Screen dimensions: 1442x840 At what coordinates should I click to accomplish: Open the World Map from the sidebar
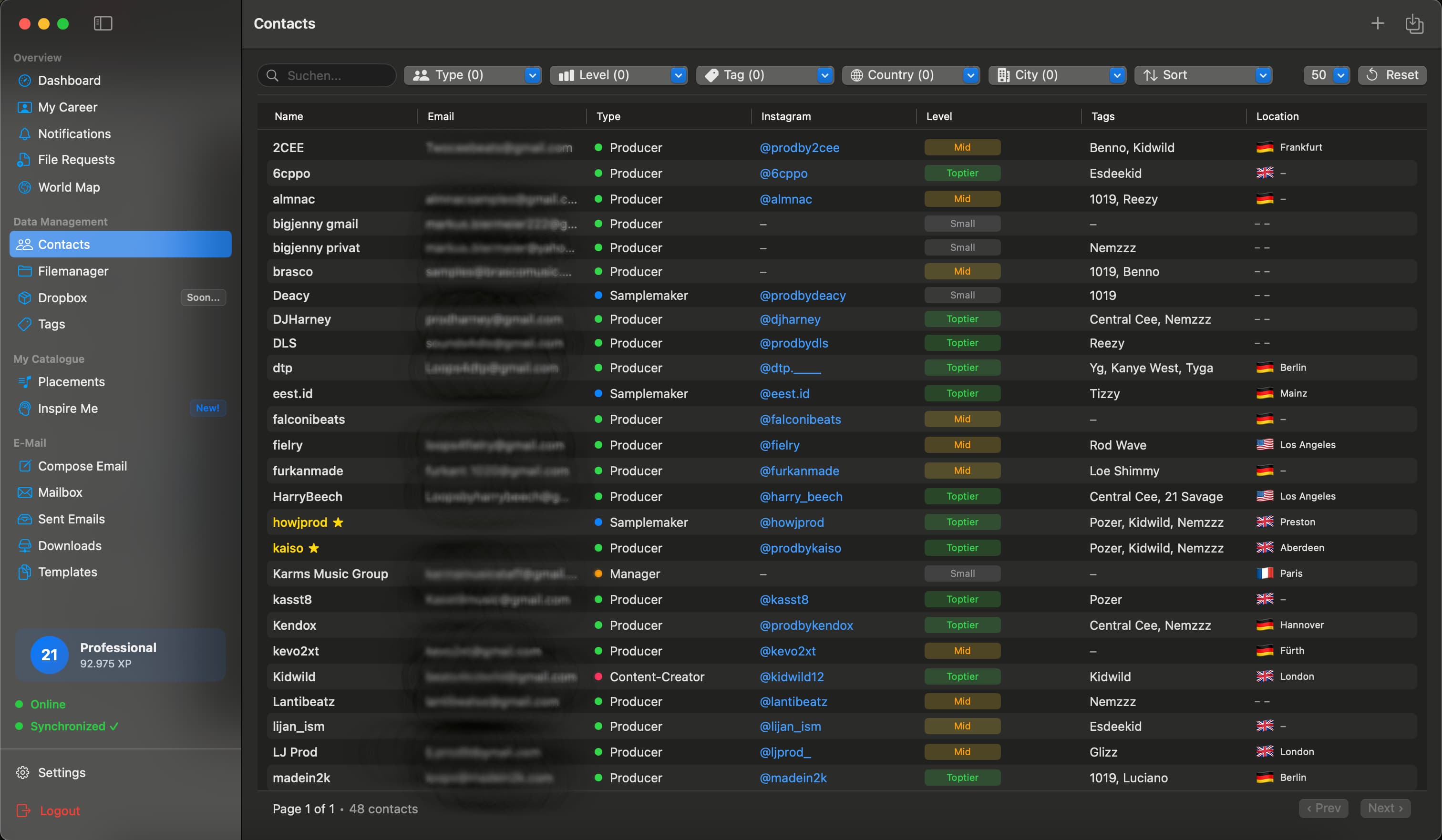pyautogui.click(x=69, y=187)
